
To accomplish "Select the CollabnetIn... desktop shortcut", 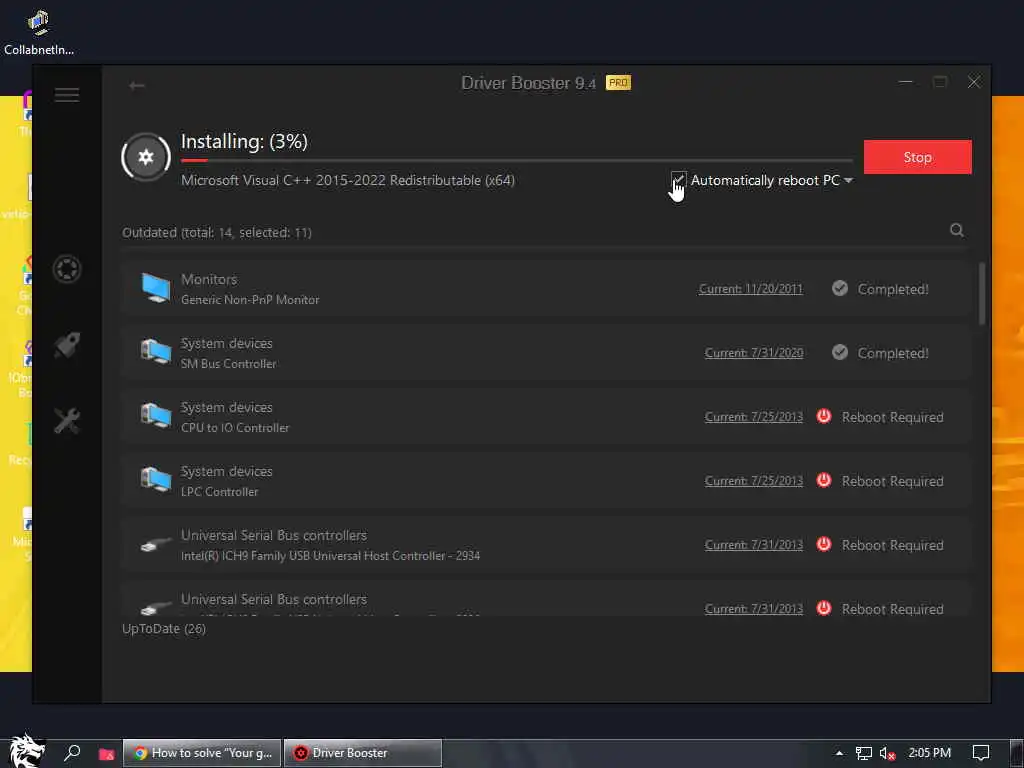I will point(39,33).
